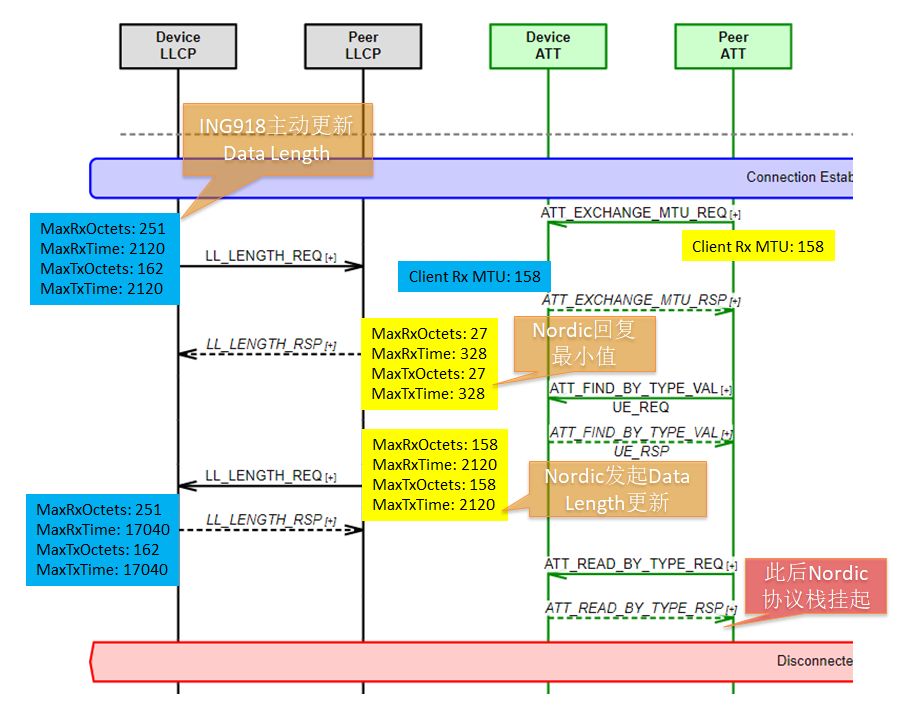This screenshot has width=924, height=709.
Task: Expand the lower LL_LENGTH_RSP plus marker
Action: [x=330, y=521]
